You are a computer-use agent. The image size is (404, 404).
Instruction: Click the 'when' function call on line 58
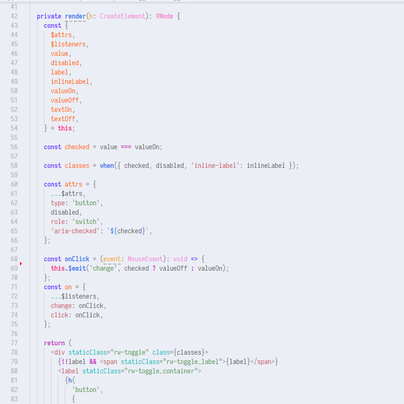pyautogui.click(x=107, y=166)
